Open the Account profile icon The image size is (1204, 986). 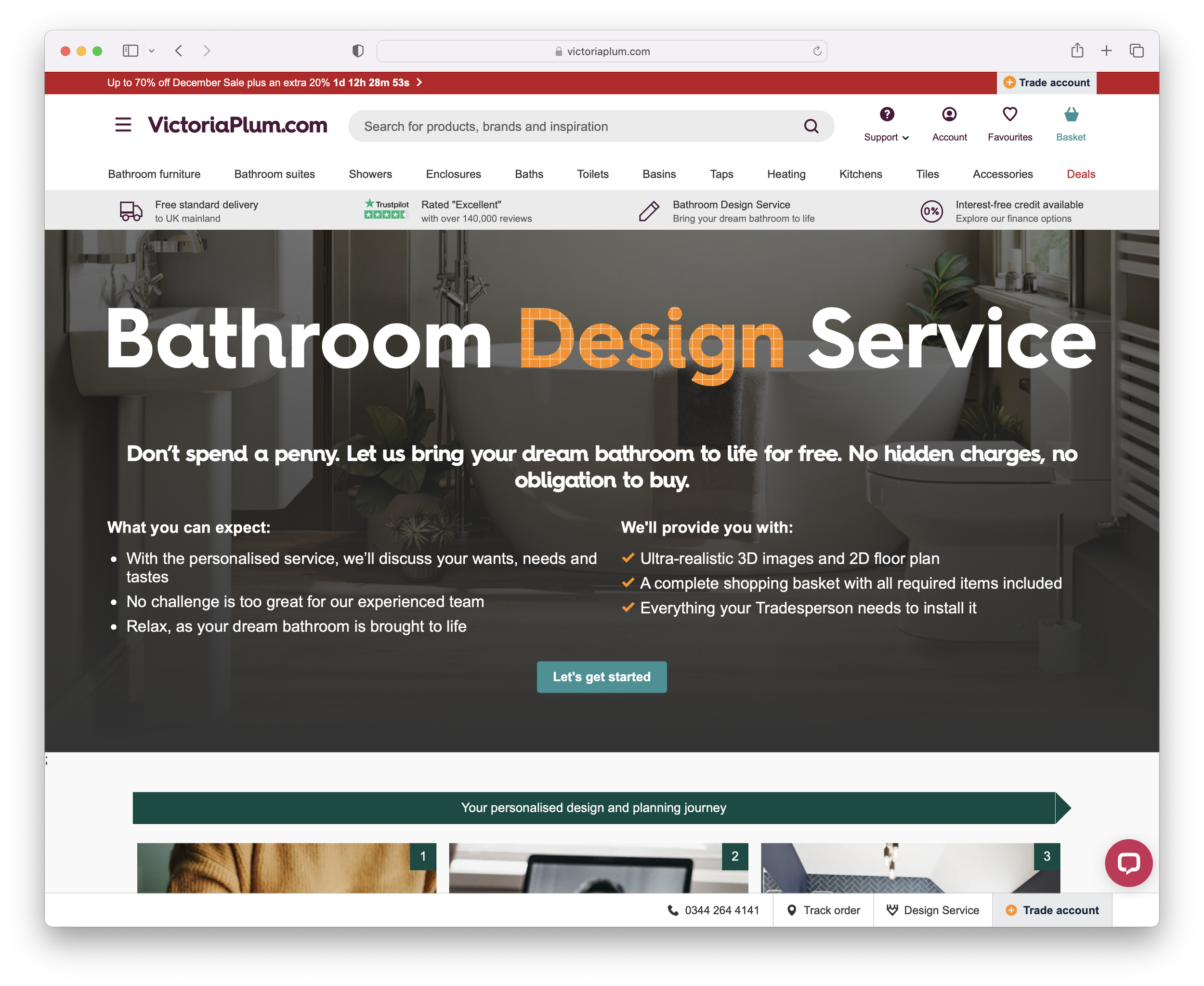(949, 114)
